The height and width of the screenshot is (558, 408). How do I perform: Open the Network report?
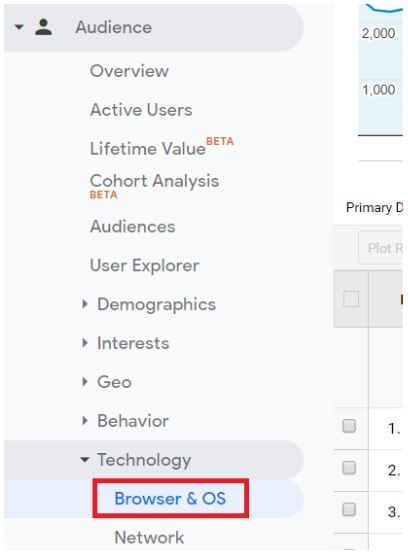(x=149, y=537)
